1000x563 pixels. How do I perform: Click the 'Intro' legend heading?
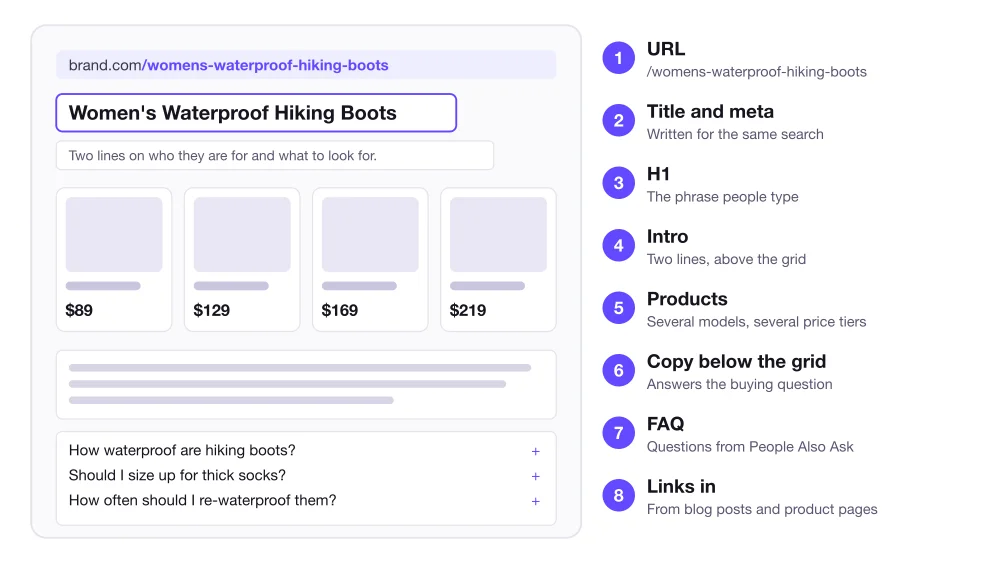[668, 237]
